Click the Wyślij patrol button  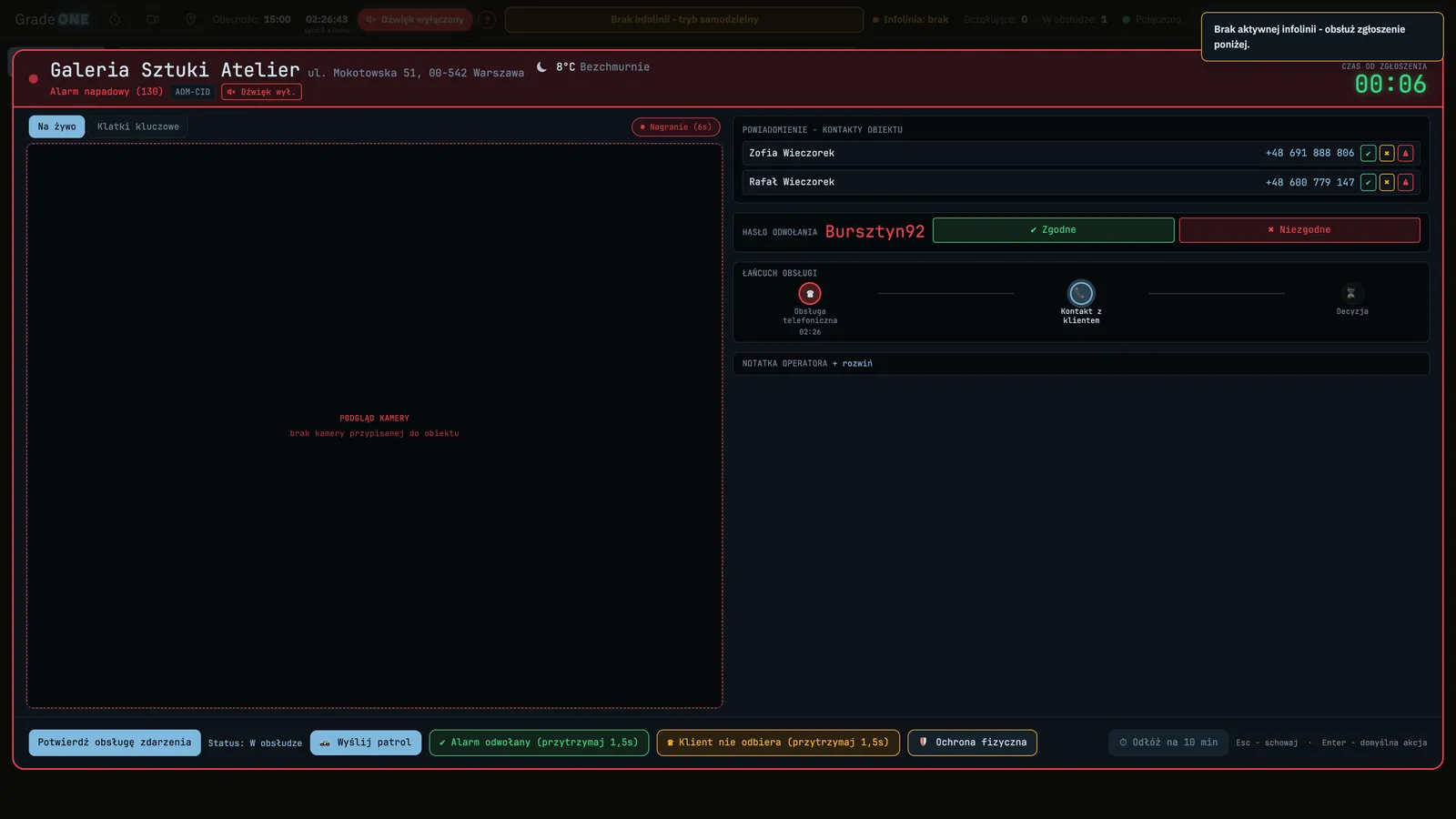coord(366,743)
